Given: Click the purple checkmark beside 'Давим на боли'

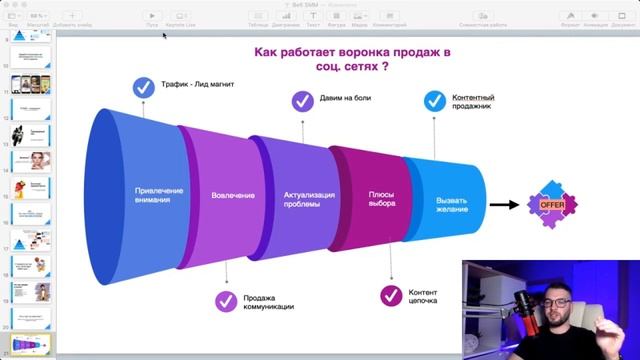Looking at the screenshot, I should click(302, 101).
